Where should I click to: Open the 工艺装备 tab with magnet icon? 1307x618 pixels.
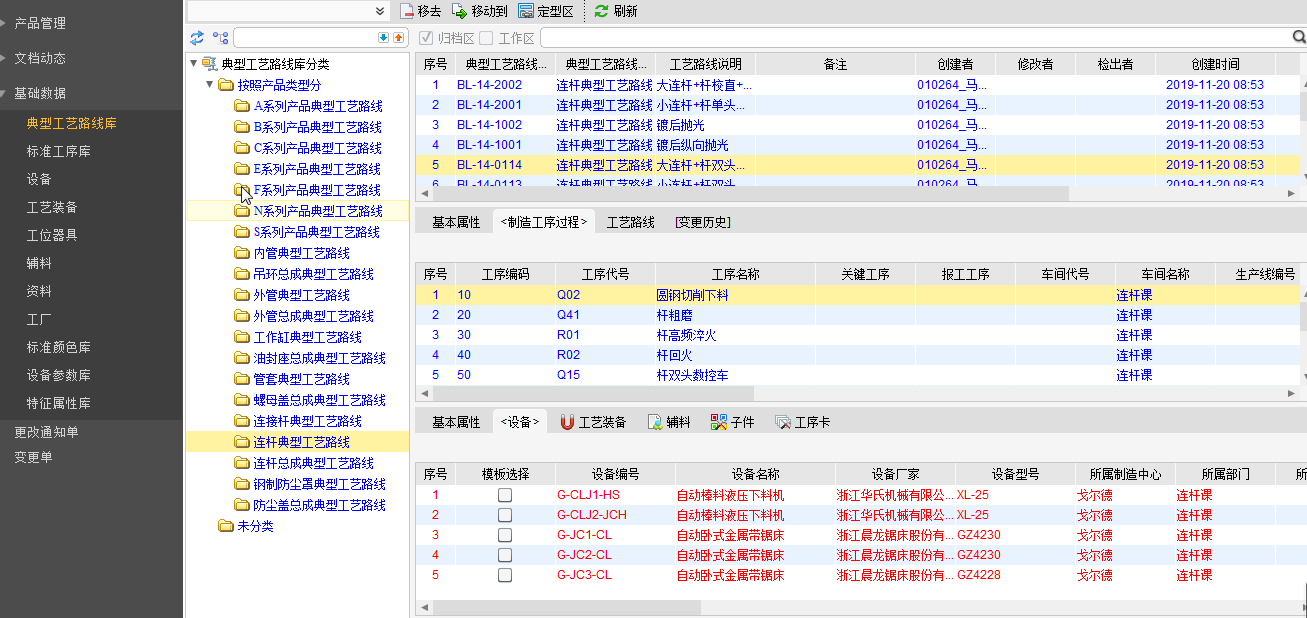pos(593,422)
